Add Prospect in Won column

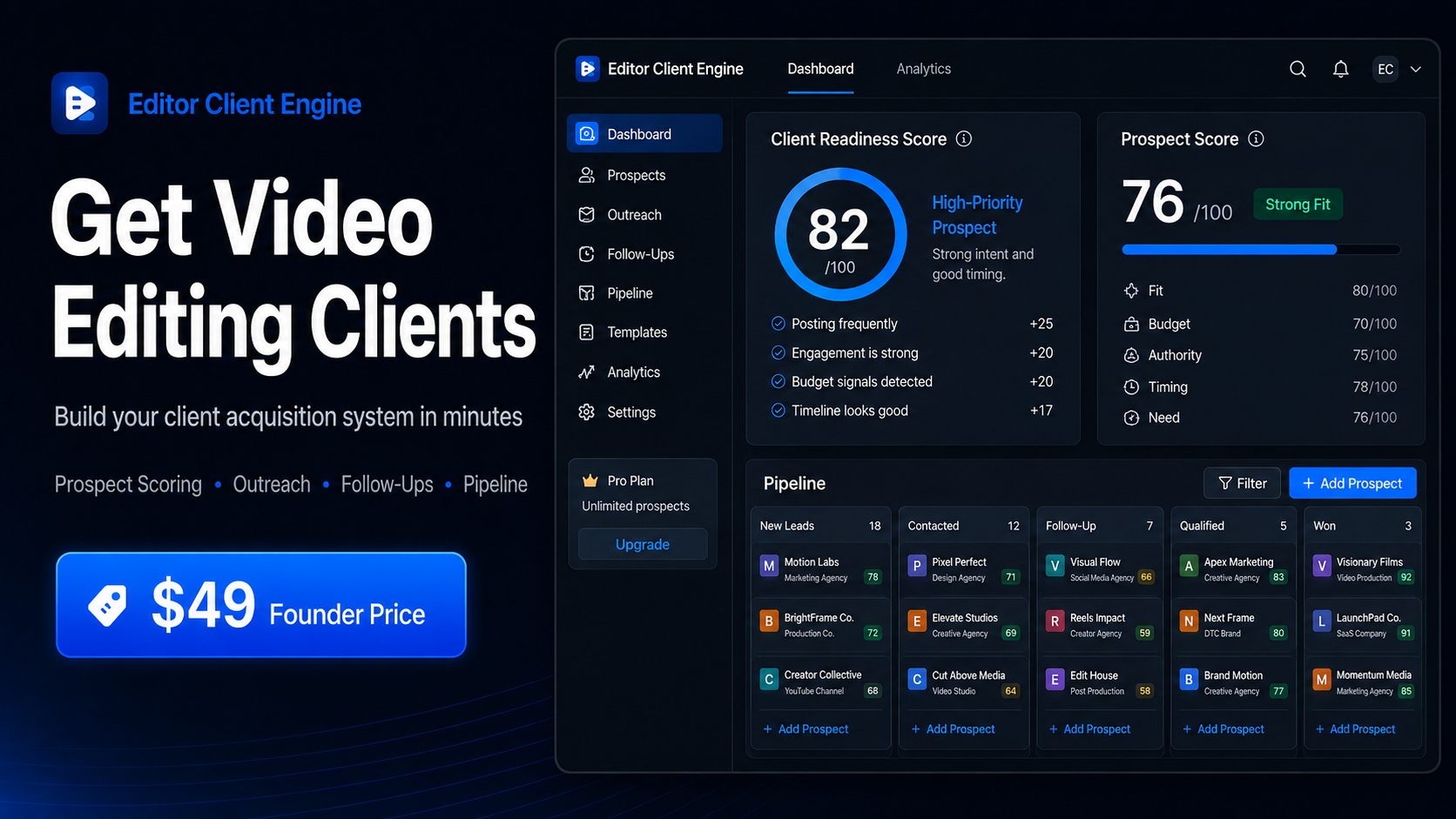(1355, 729)
